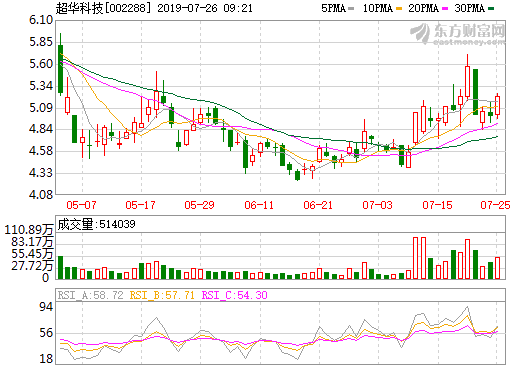
Task: Select the 05-17 date label
Action: point(140,205)
